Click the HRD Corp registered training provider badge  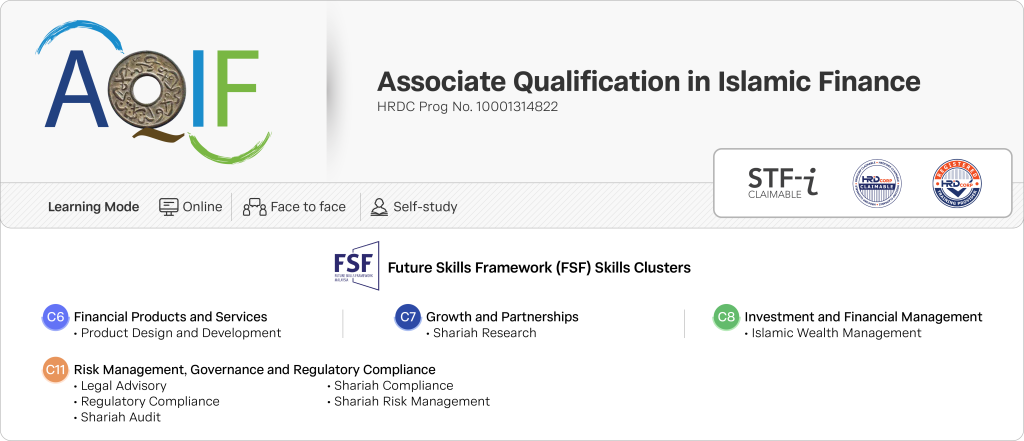click(x=956, y=184)
